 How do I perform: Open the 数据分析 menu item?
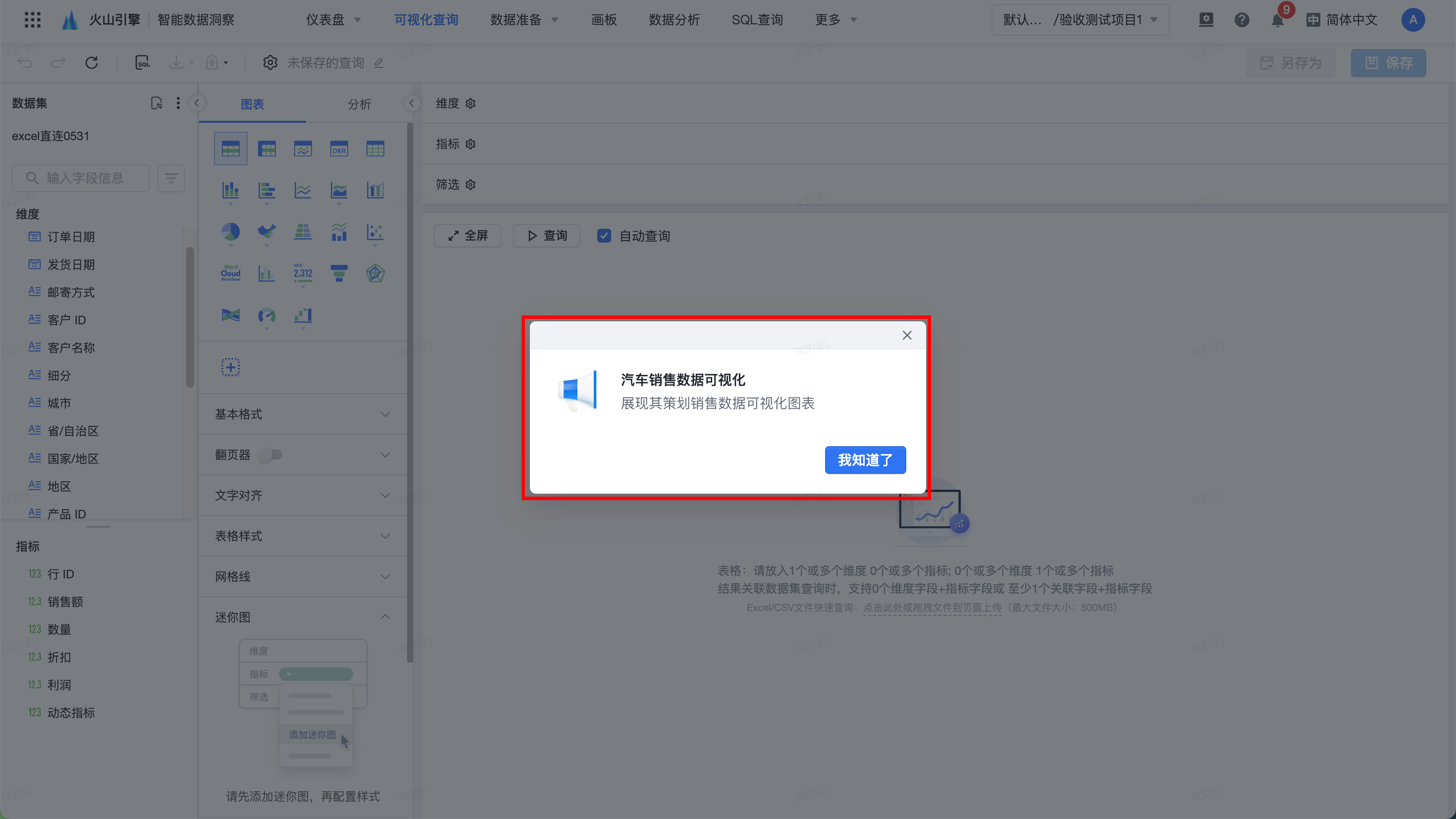tap(674, 20)
